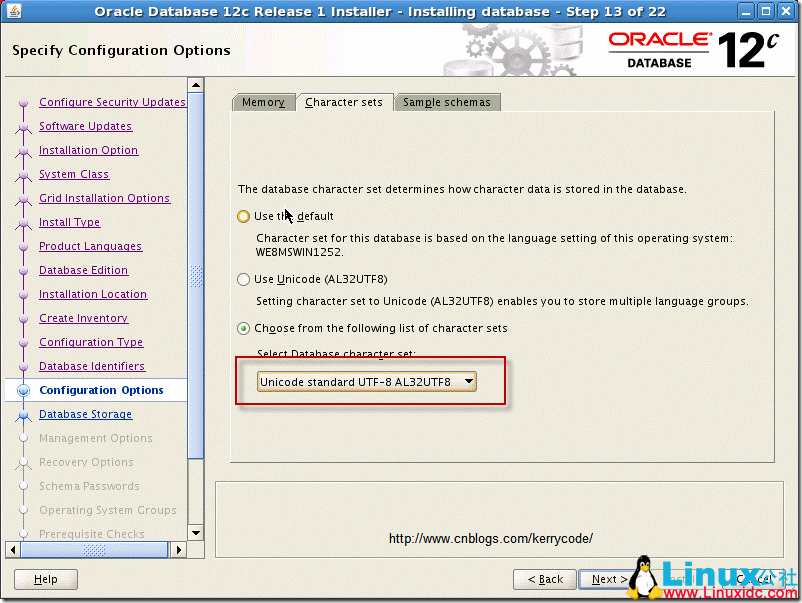Image resolution: width=802 pixels, height=603 pixels.
Task: Go to Configure Security Updates step
Action: (x=112, y=102)
